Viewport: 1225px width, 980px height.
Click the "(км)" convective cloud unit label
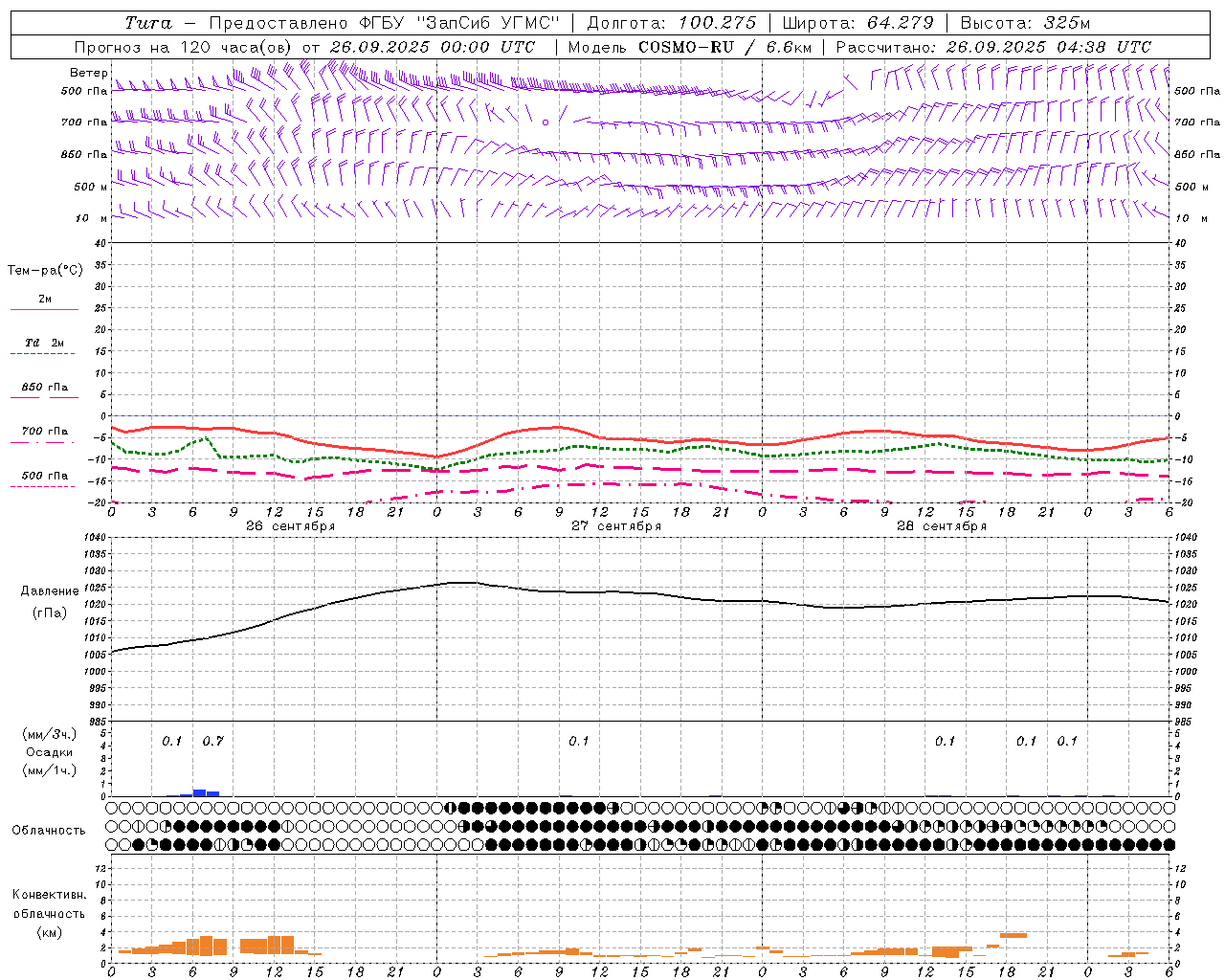(x=49, y=931)
